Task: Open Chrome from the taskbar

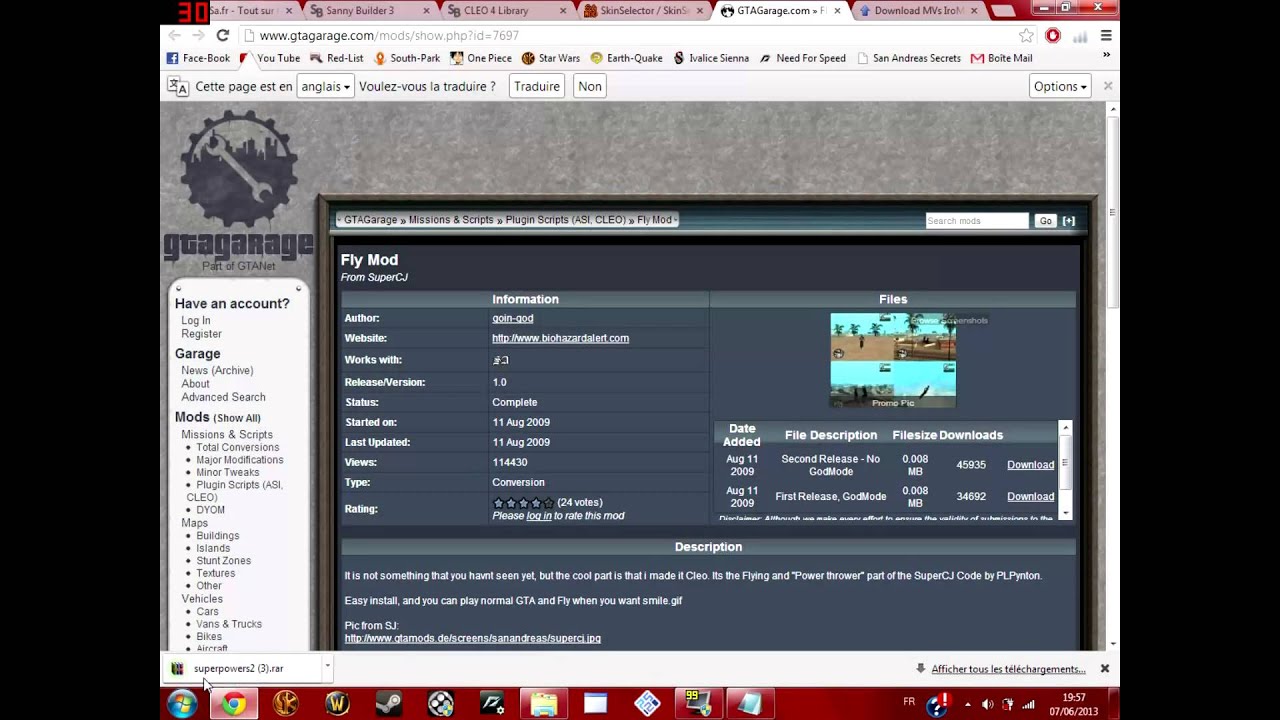Action: [x=234, y=704]
